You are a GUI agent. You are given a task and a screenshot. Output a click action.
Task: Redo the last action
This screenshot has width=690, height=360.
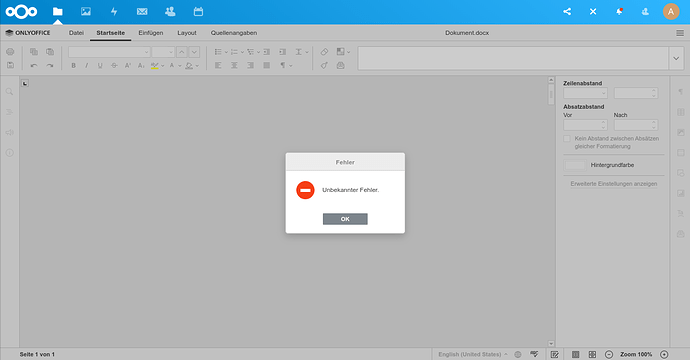(50, 66)
